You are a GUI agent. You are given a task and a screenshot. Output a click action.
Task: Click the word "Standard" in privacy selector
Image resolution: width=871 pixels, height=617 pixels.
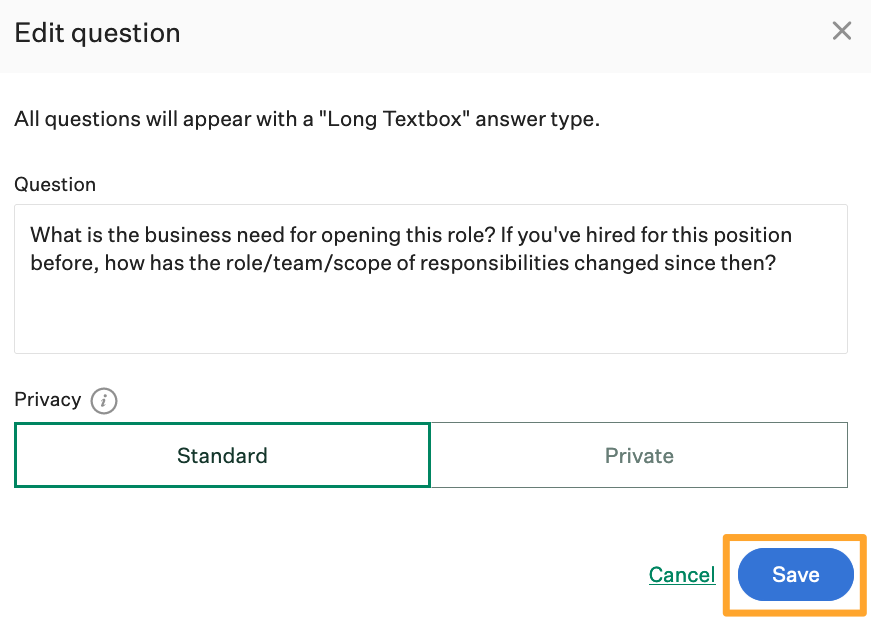click(222, 456)
